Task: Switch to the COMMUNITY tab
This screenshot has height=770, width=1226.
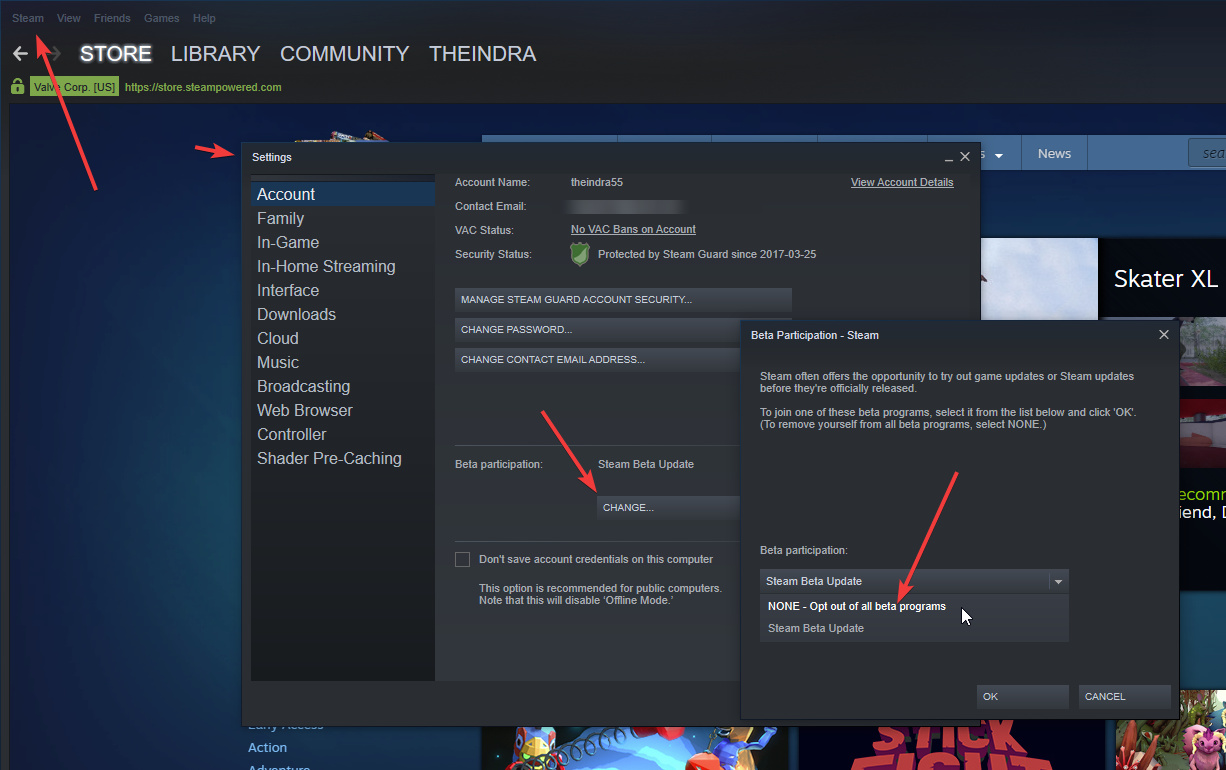Action: click(345, 54)
